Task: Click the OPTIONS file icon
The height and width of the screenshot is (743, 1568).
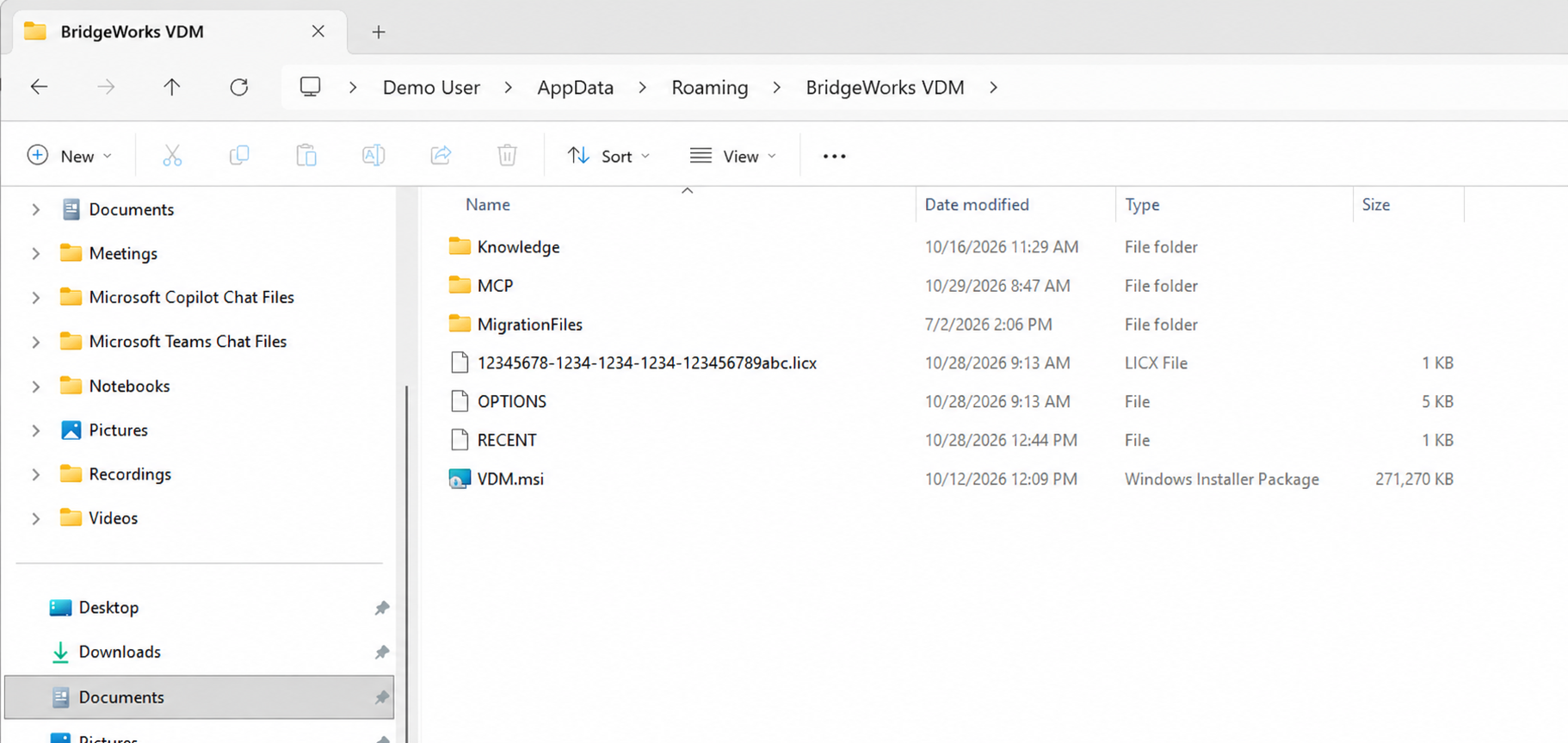Action: point(460,401)
